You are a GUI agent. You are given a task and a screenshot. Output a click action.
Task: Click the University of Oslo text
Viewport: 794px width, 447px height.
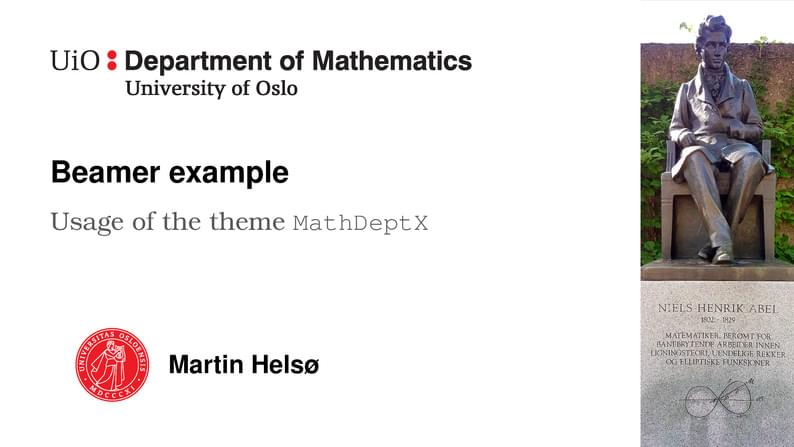pyautogui.click(x=211, y=88)
